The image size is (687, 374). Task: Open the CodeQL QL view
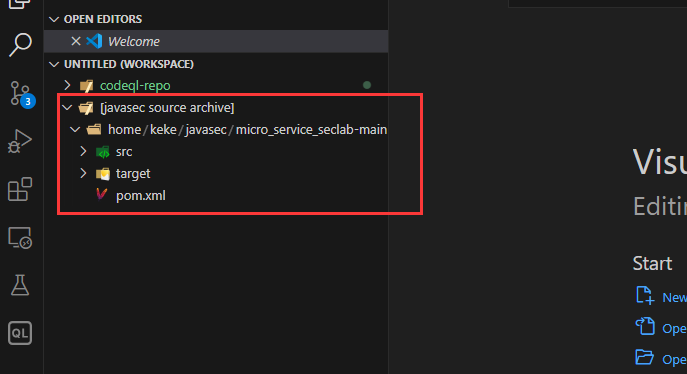20,333
